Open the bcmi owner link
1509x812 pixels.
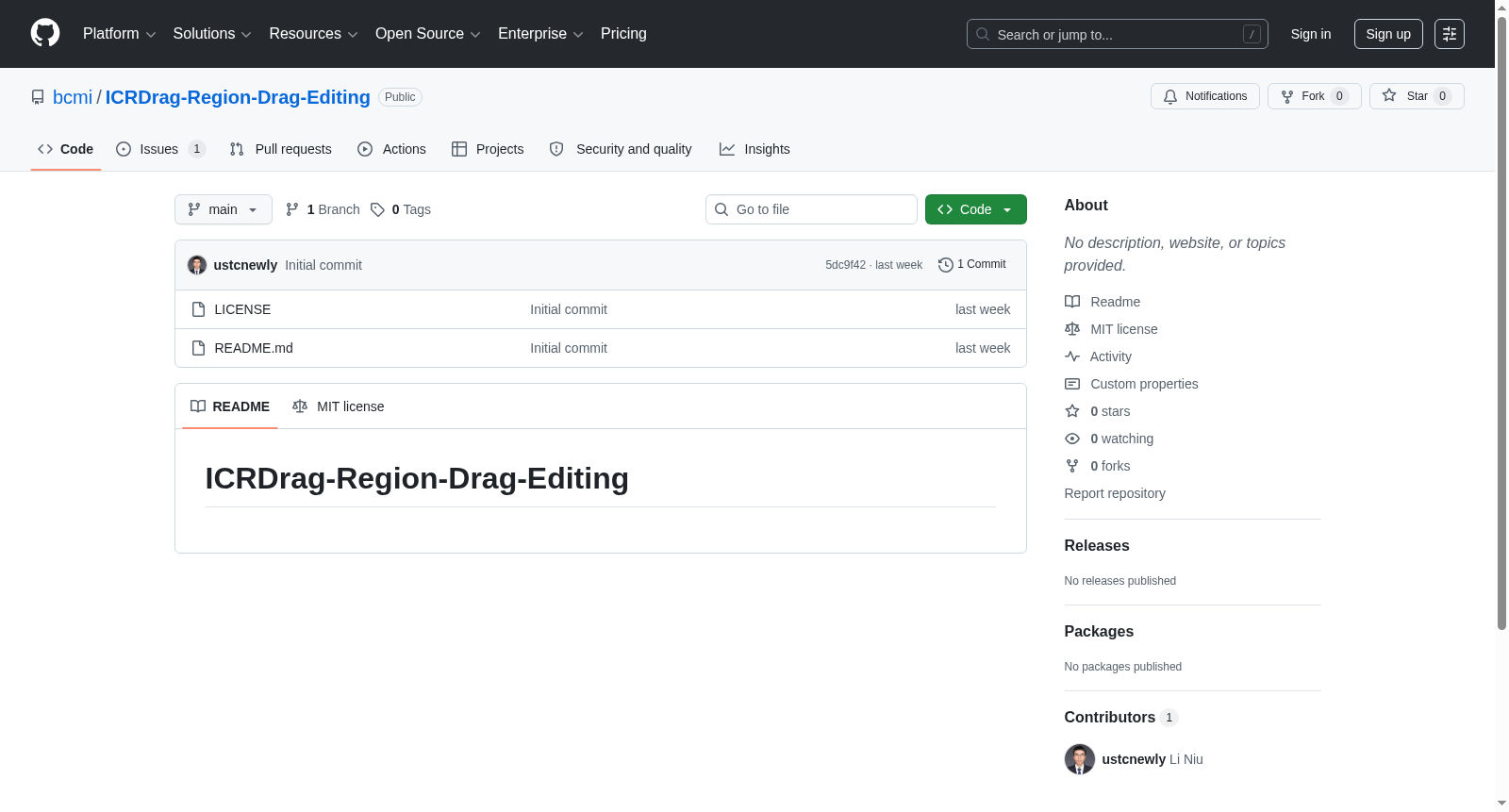pyautogui.click(x=73, y=97)
